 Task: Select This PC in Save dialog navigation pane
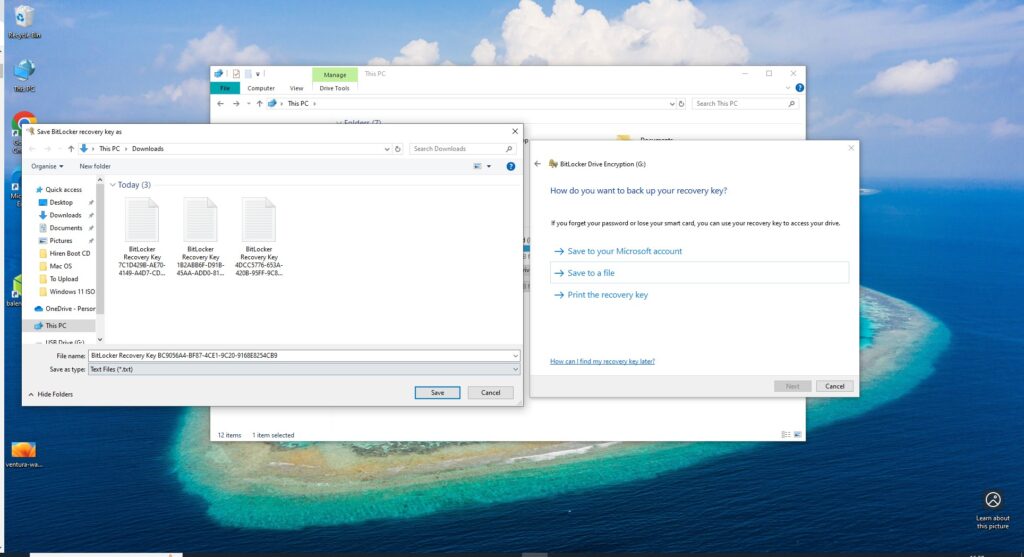coord(56,326)
